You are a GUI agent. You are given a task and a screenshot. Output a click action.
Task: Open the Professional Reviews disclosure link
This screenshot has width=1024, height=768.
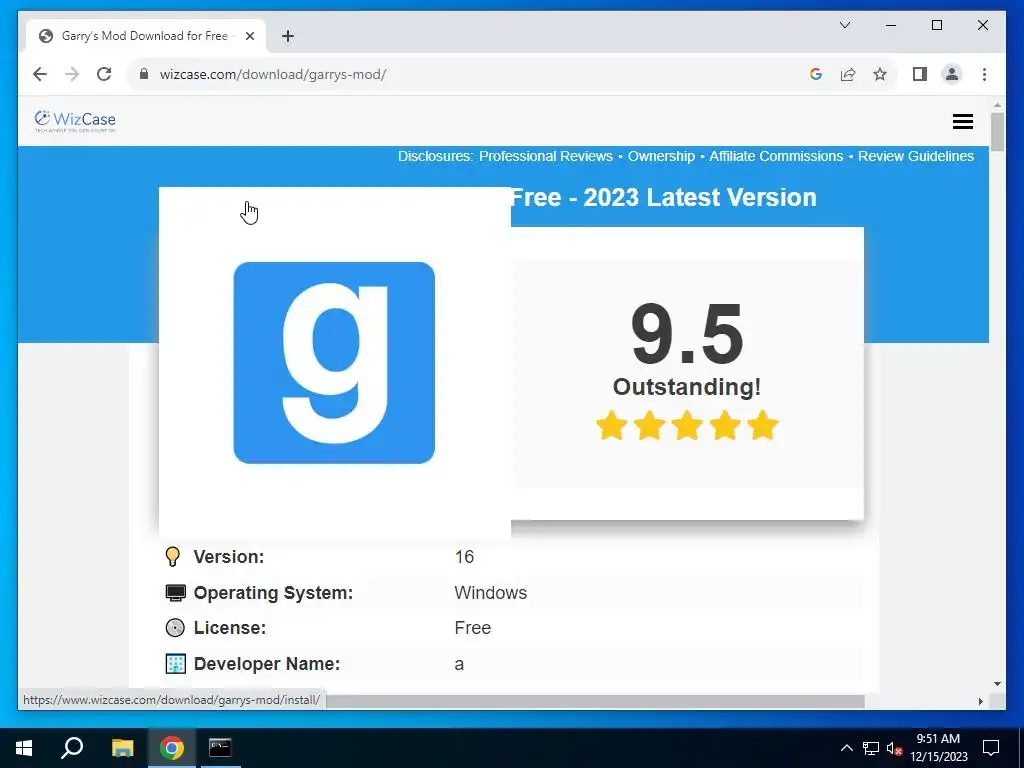546,156
